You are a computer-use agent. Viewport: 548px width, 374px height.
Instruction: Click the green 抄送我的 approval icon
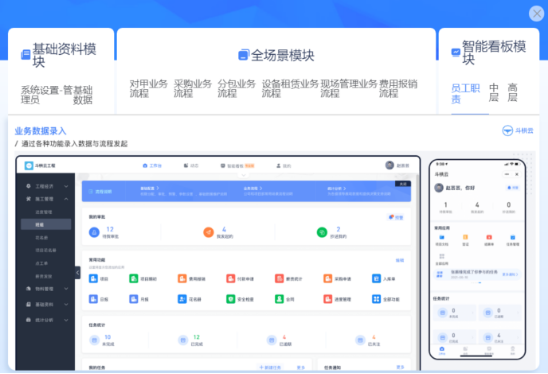[322, 232]
